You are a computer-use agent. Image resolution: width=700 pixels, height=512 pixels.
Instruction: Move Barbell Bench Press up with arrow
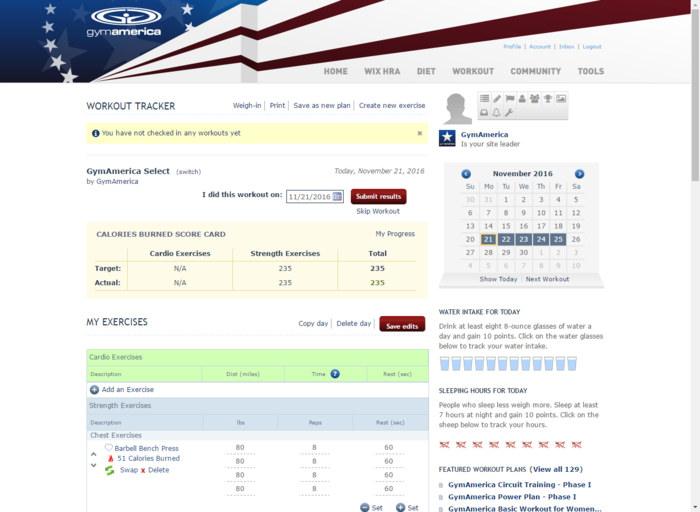click(94, 454)
